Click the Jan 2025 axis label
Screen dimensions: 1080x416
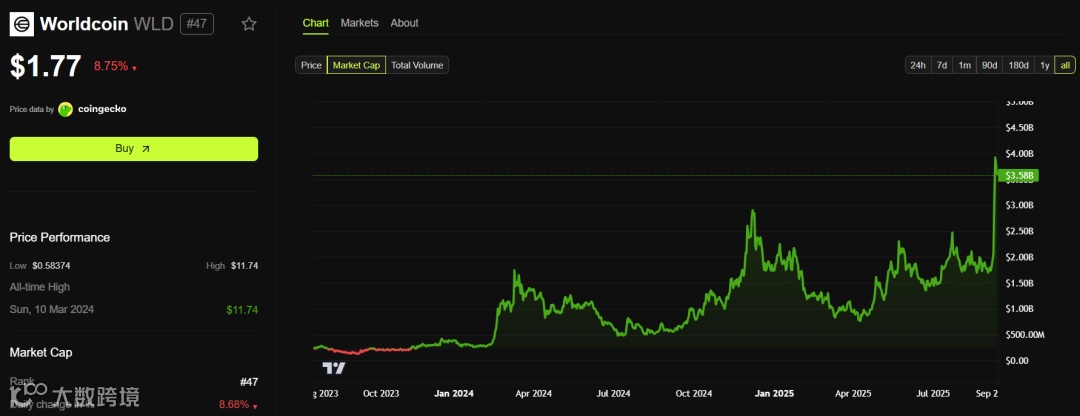point(773,394)
